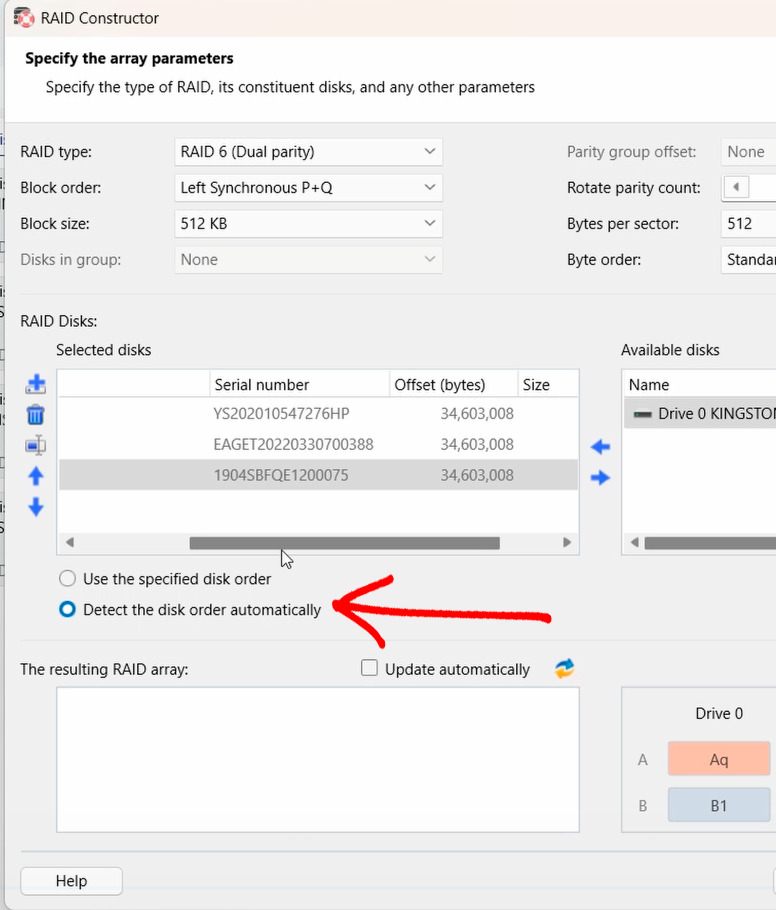Select disk row EAGET20220330700388
This screenshot has width=776, height=910.
coord(318,445)
